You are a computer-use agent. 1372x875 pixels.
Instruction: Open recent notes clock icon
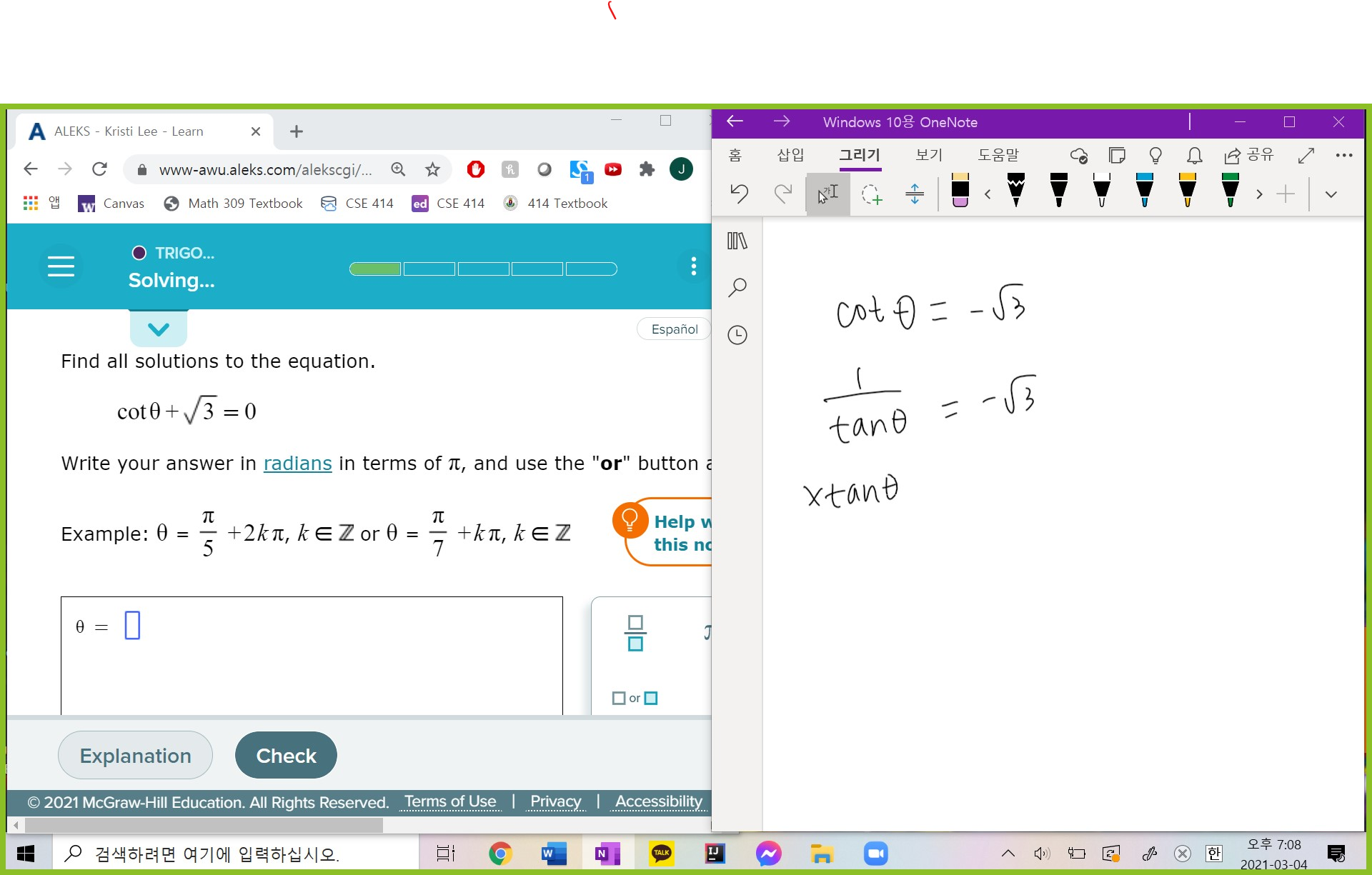tap(737, 335)
